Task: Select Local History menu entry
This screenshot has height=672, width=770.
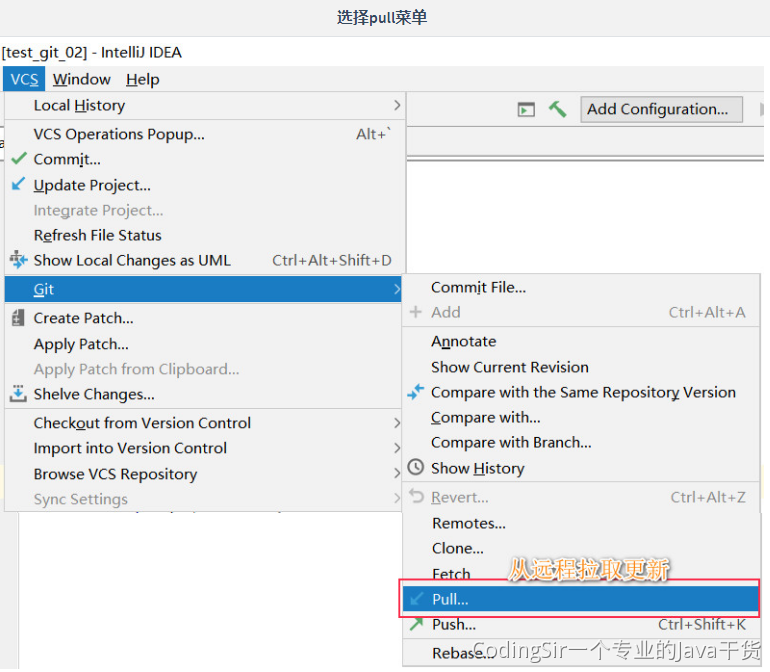Action: click(205, 105)
